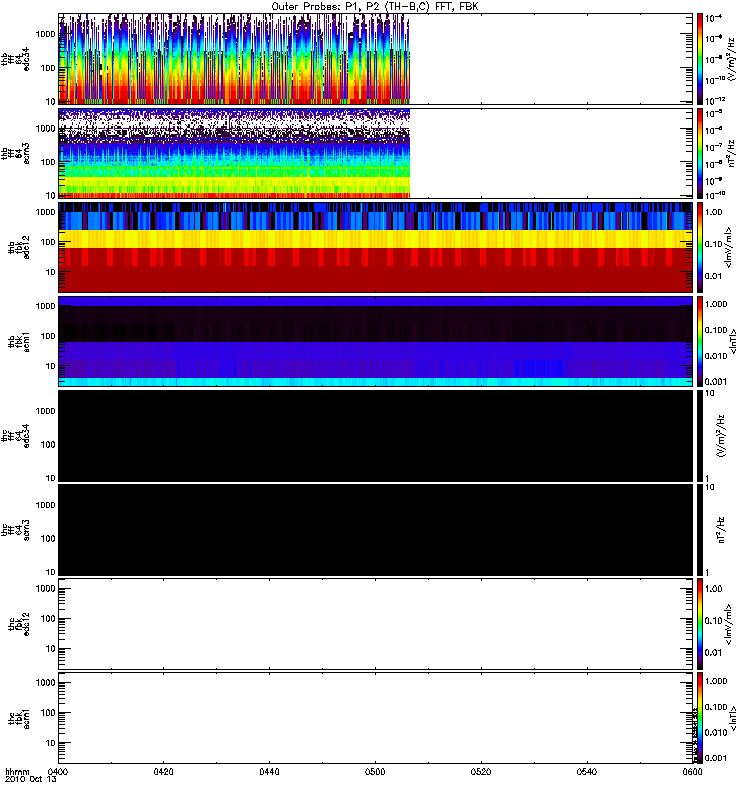Click the 0420 time axis label
The image size is (750, 800).
coord(163,772)
